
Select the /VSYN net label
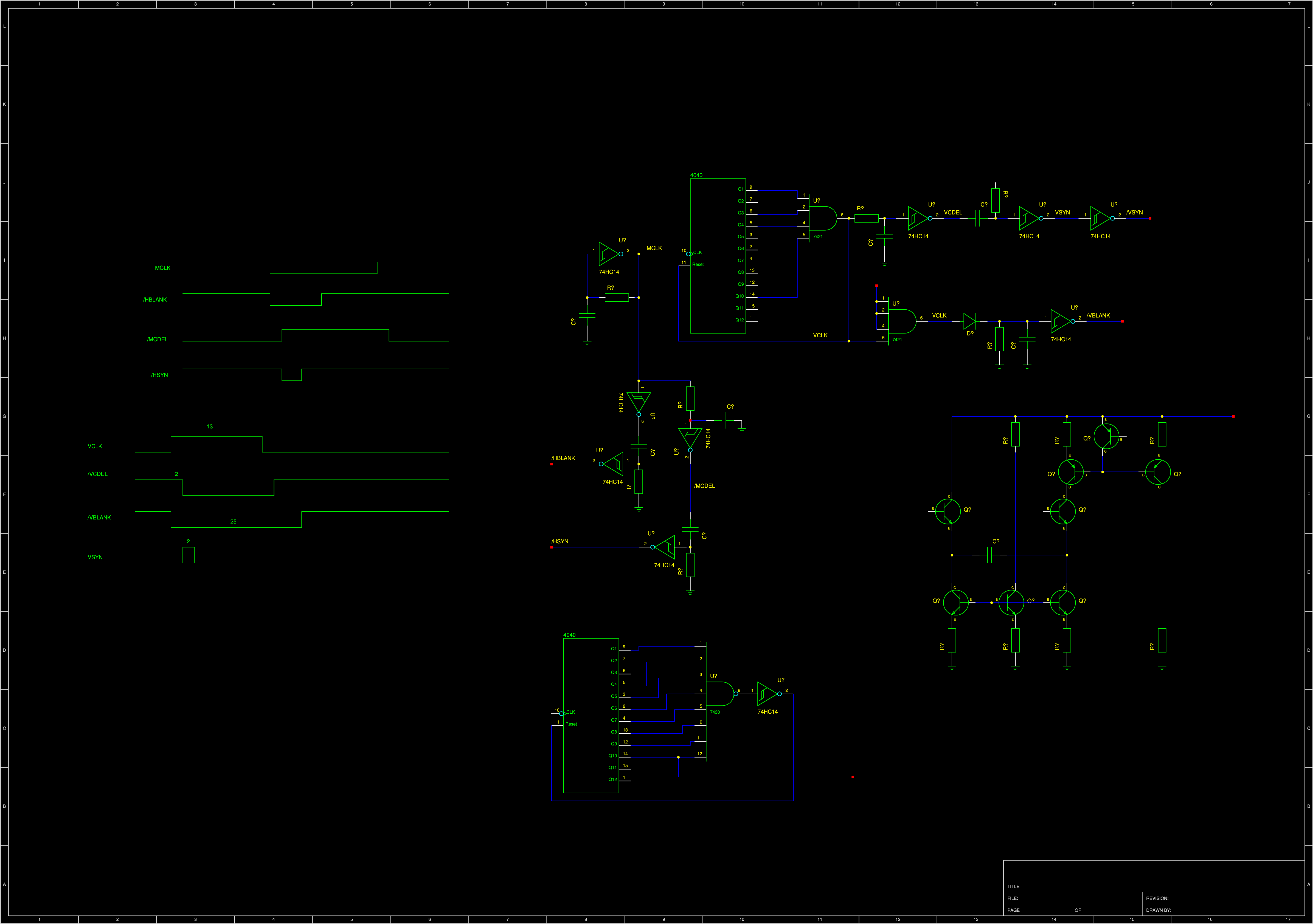click(x=1135, y=213)
